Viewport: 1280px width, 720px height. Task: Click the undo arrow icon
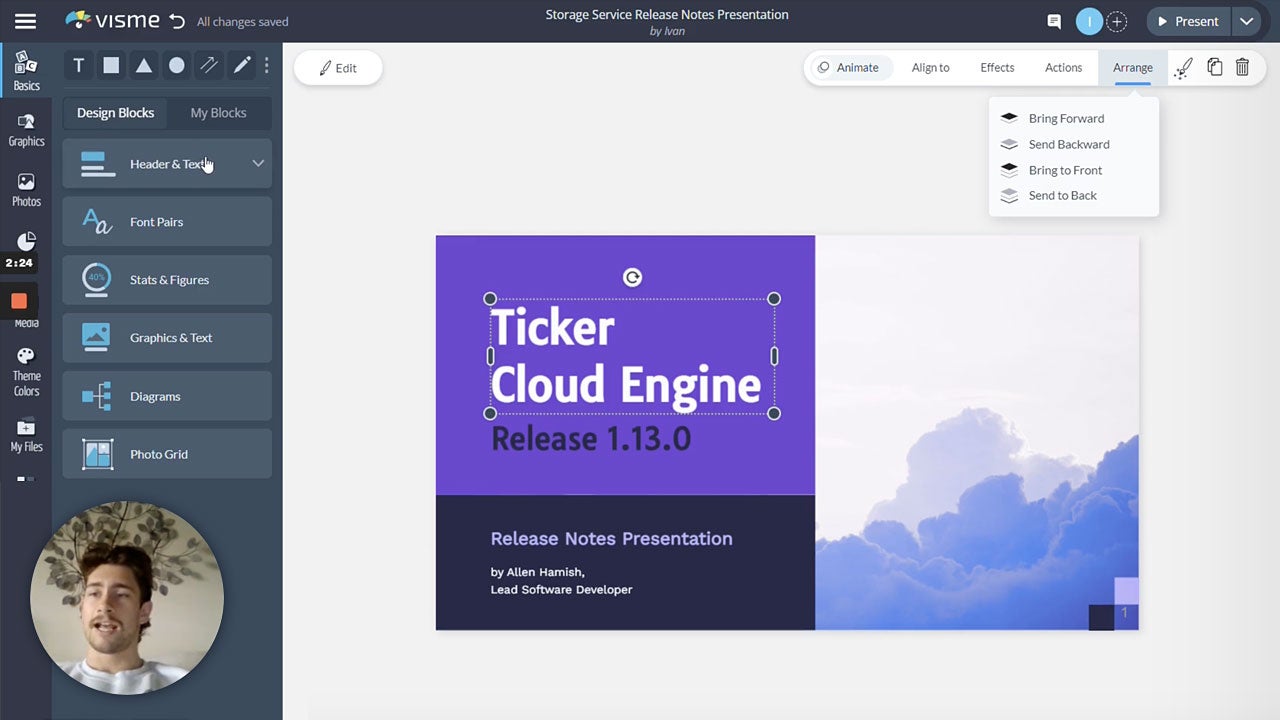(x=177, y=21)
